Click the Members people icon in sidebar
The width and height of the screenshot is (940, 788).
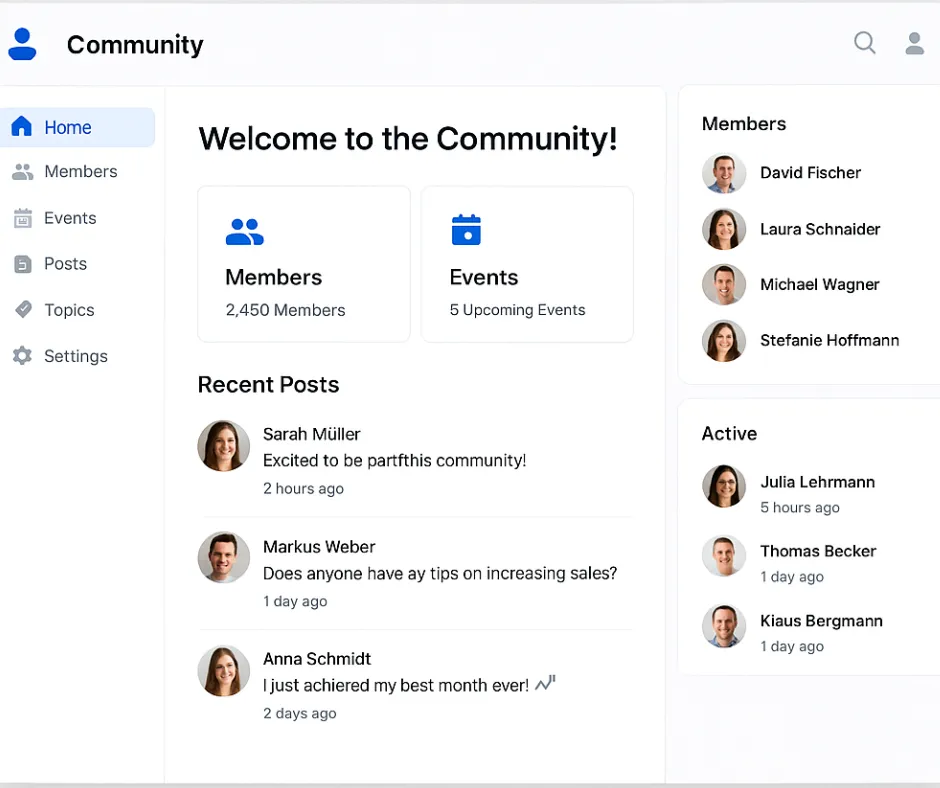pos(23,172)
